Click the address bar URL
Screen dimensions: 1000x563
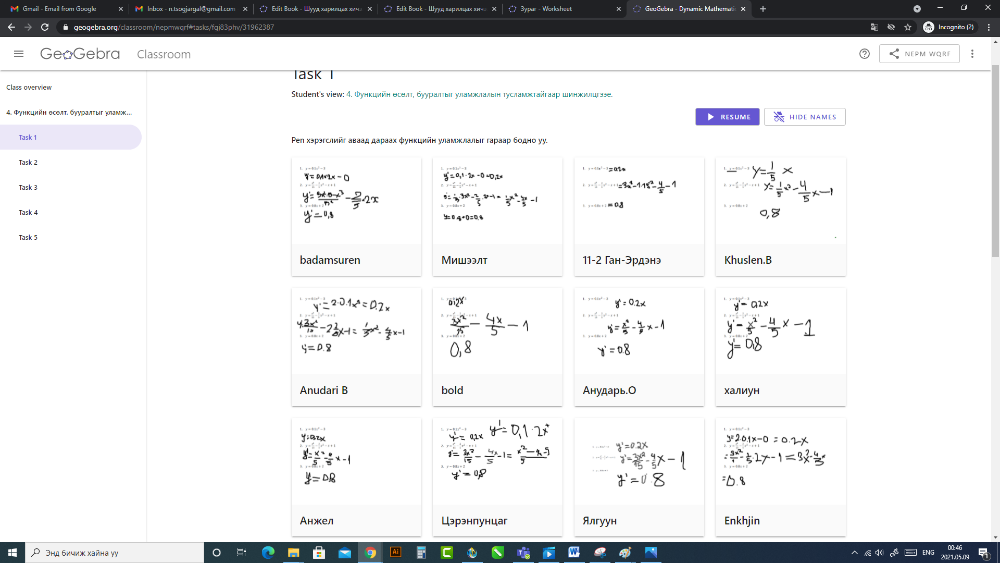(173, 27)
